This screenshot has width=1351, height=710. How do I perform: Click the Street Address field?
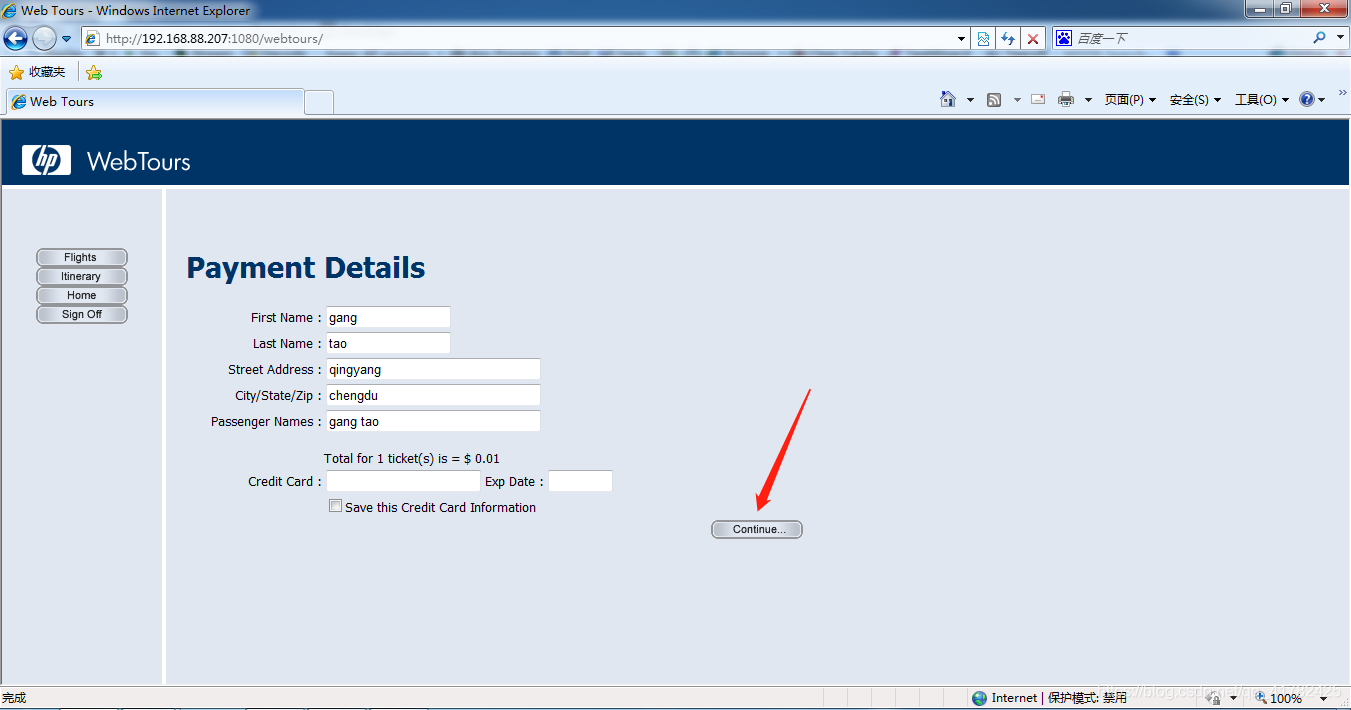click(433, 369)
